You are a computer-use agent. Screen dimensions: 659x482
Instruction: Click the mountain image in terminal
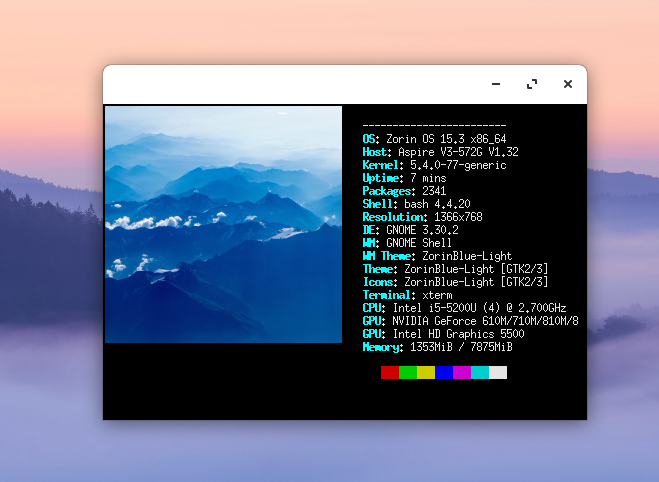pyautogui.click(x=223, y=225)
